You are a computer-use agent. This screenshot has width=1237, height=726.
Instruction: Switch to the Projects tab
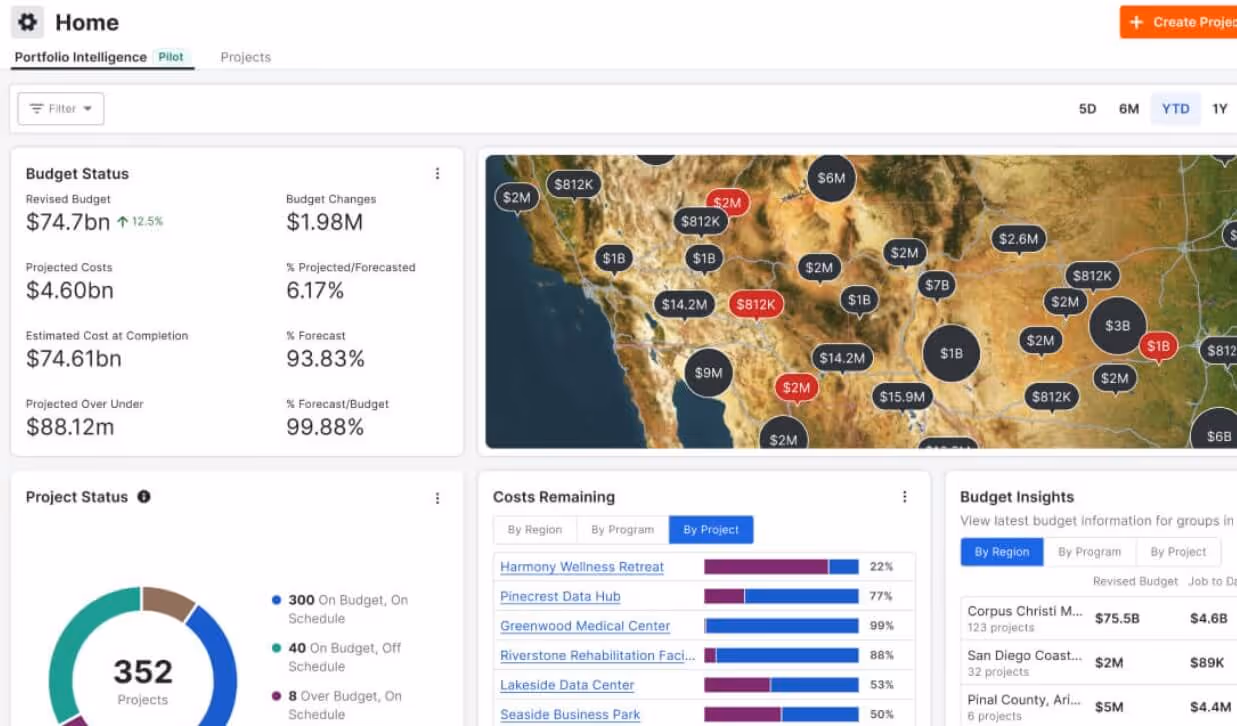(x=245, y=57)
